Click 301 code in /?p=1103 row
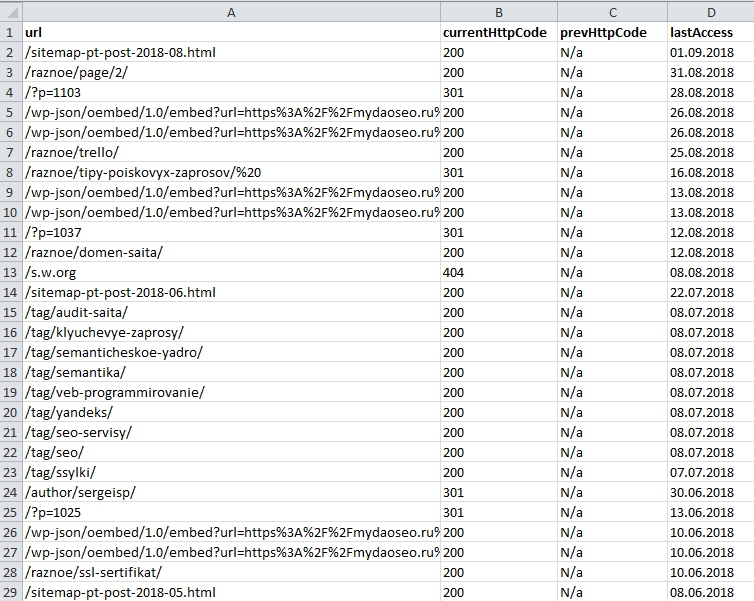The height and width of the screenshot is (601, 754). coord(499,92)
